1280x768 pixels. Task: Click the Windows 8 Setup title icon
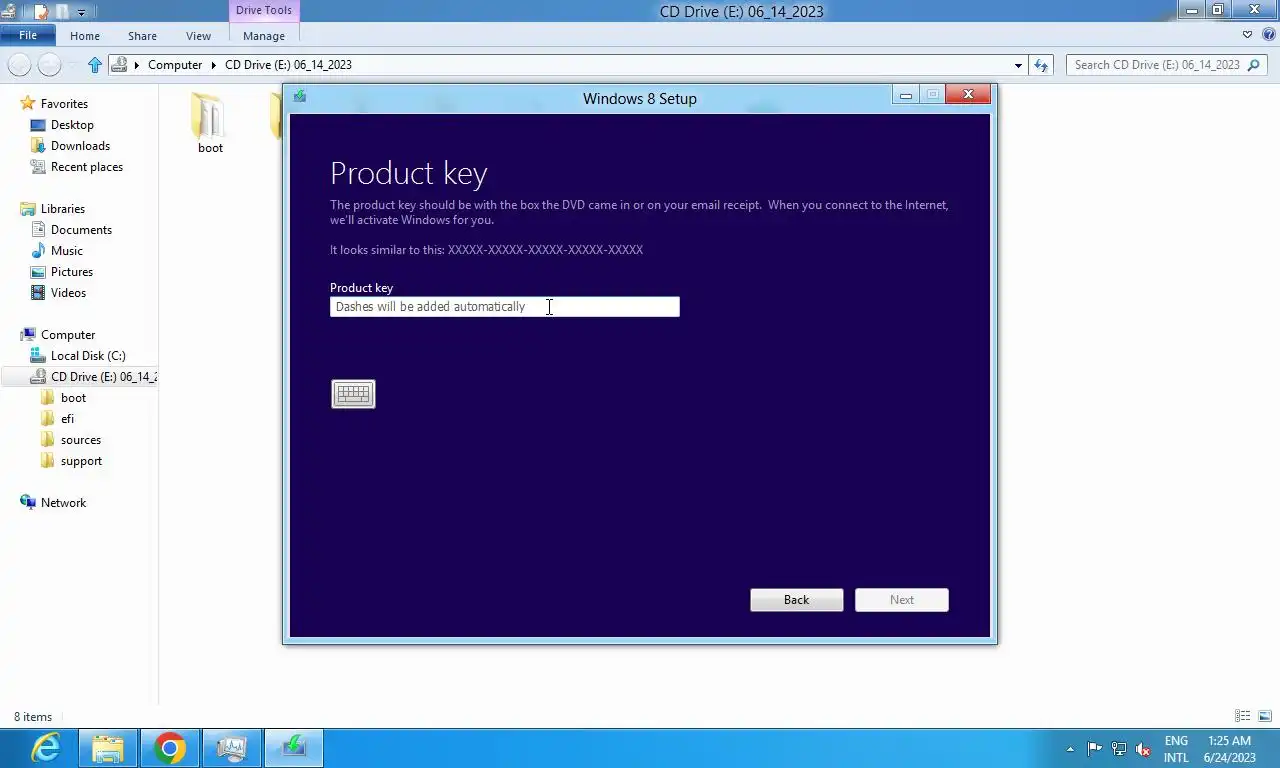[x=300, y=97]
